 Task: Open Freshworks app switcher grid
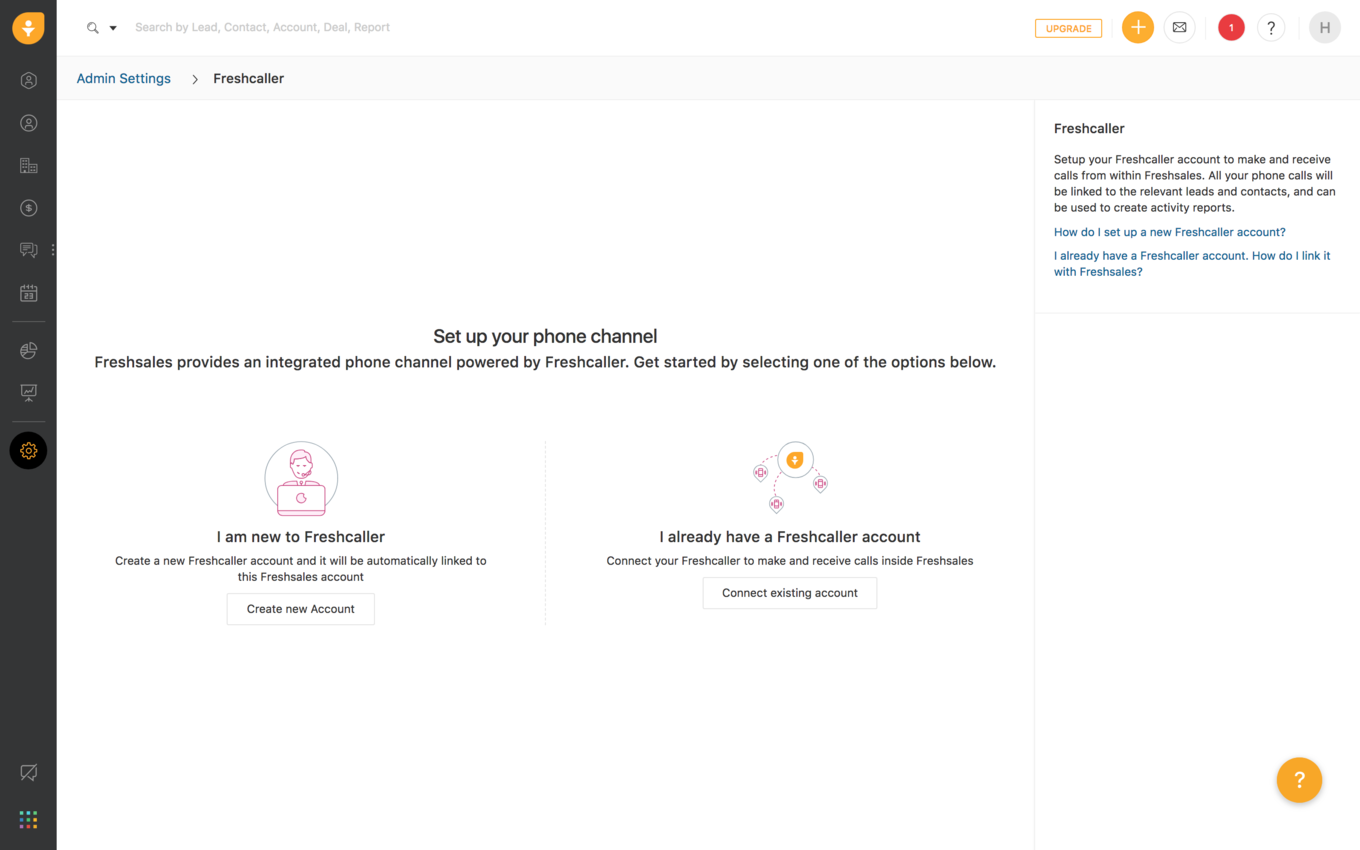click(x=28, y=820)
